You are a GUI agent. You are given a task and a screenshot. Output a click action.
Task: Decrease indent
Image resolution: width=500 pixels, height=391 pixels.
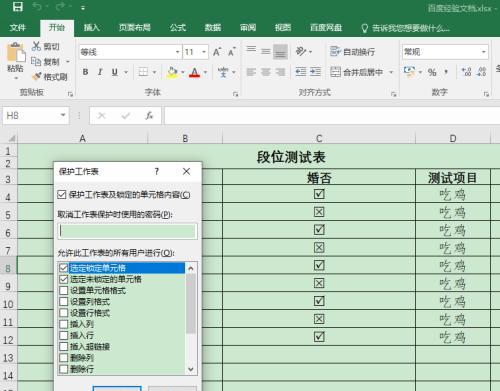coord(301,72)
